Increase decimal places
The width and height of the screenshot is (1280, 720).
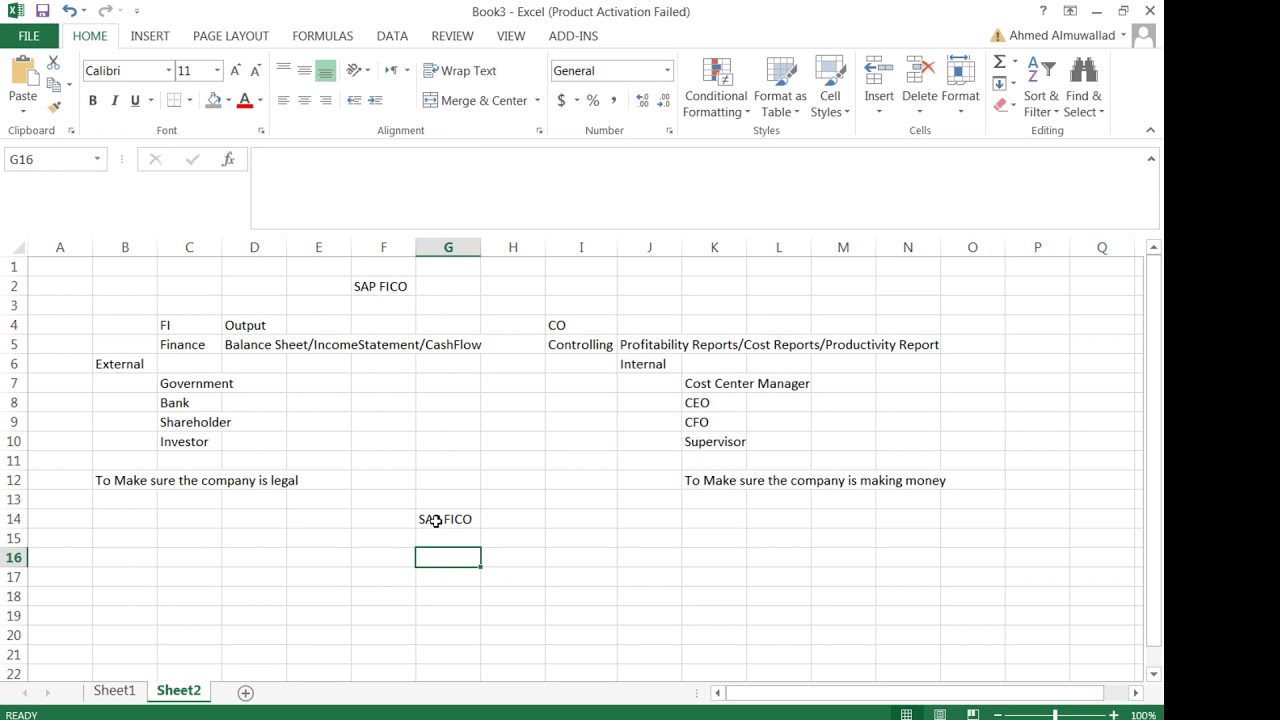(x=642, y=100)
